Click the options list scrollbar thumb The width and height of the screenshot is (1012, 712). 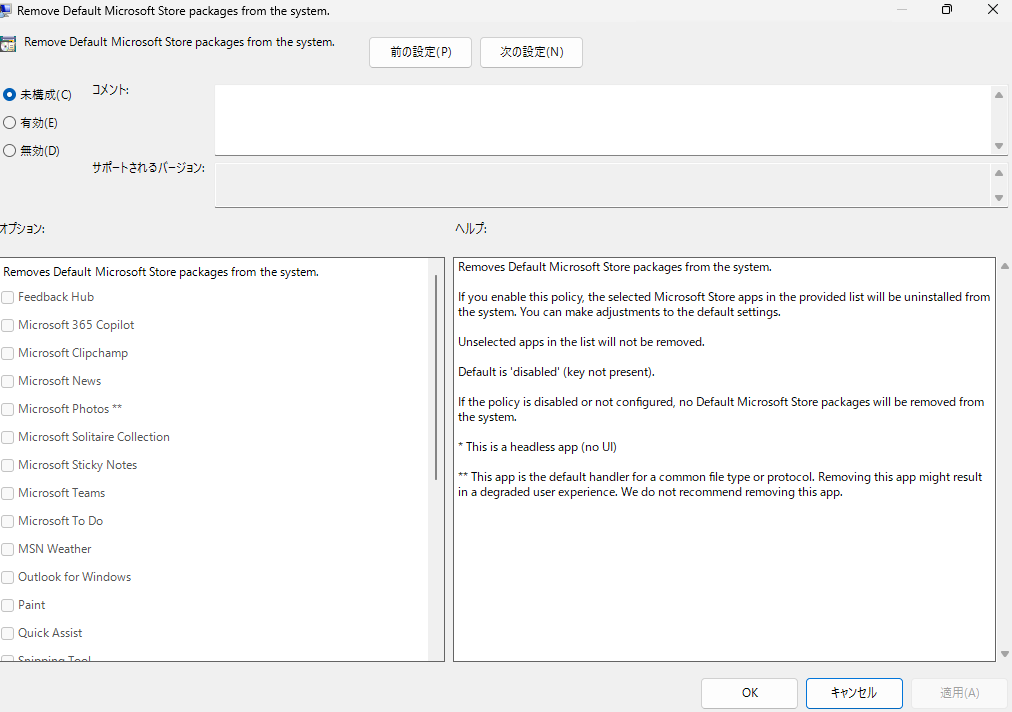point(436,378)
